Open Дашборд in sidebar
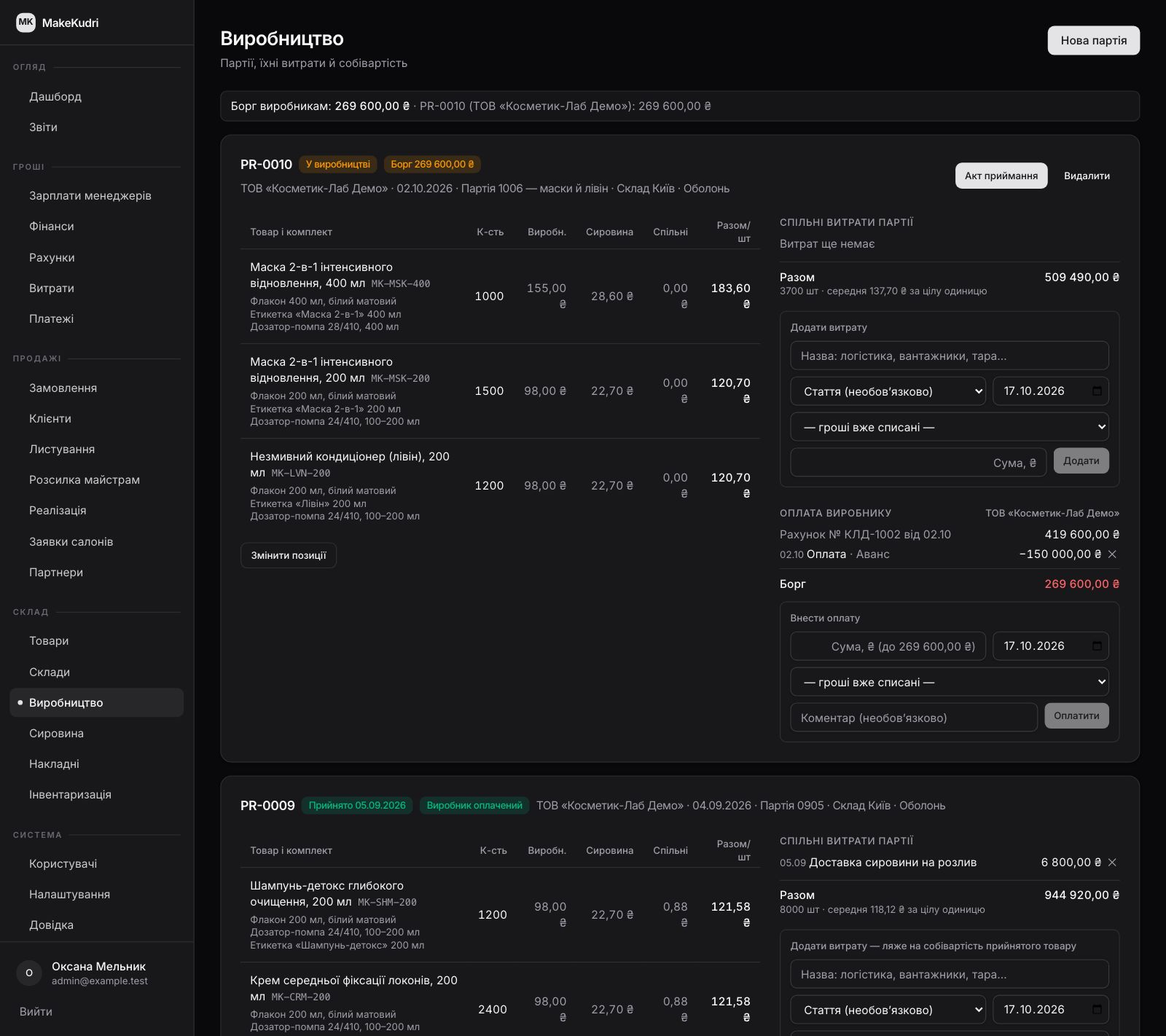The image size is (1166, 1036). (96, 97)
